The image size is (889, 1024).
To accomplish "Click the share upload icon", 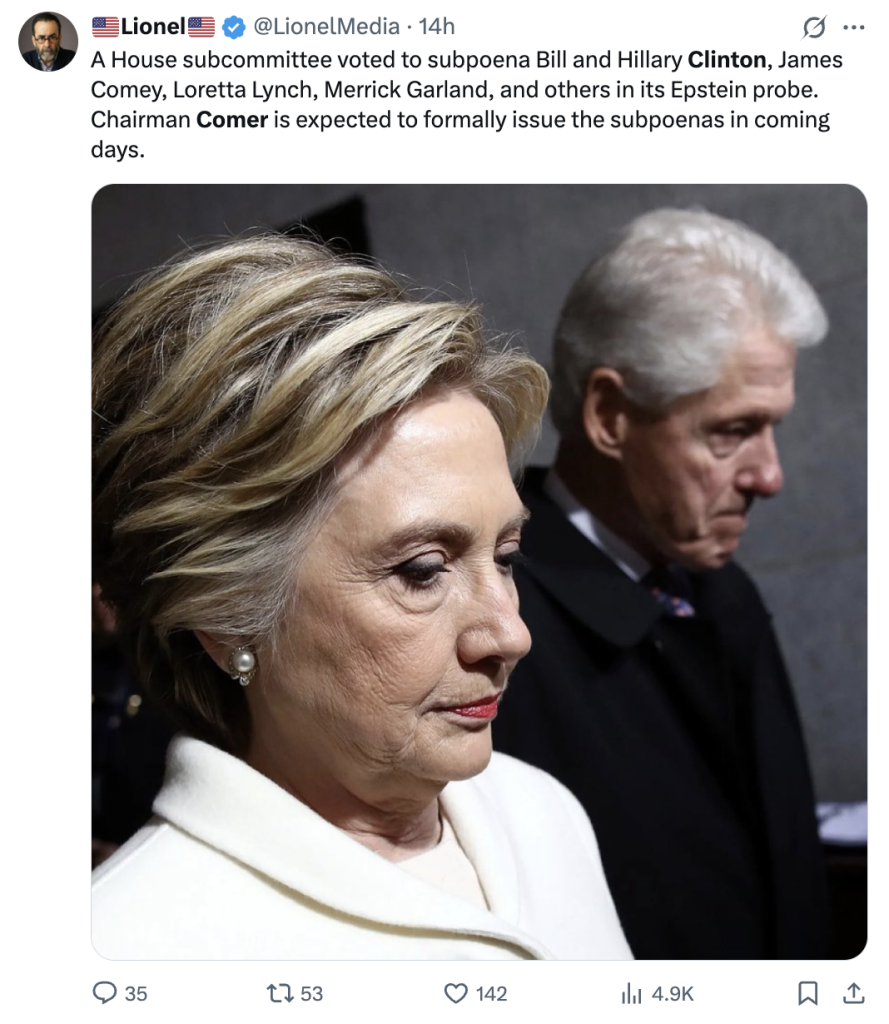I will 853,993.
